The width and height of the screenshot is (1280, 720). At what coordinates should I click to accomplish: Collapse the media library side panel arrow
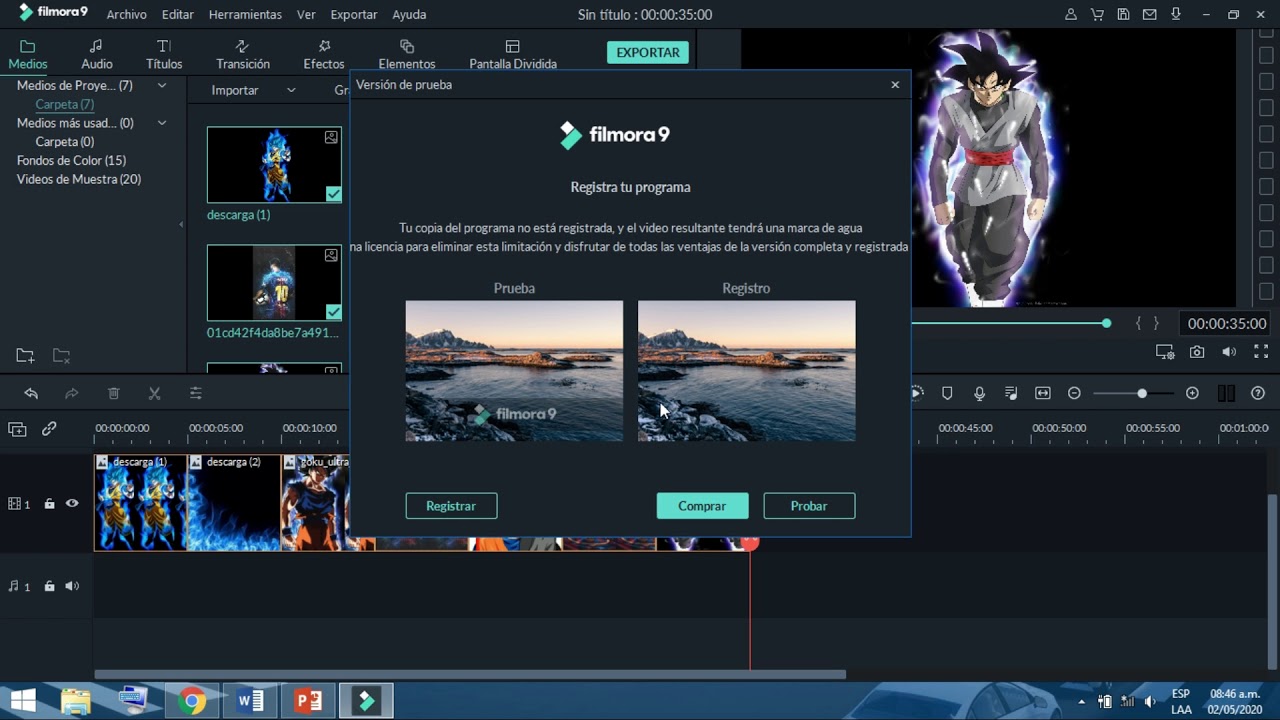click(x=181, y=225)
